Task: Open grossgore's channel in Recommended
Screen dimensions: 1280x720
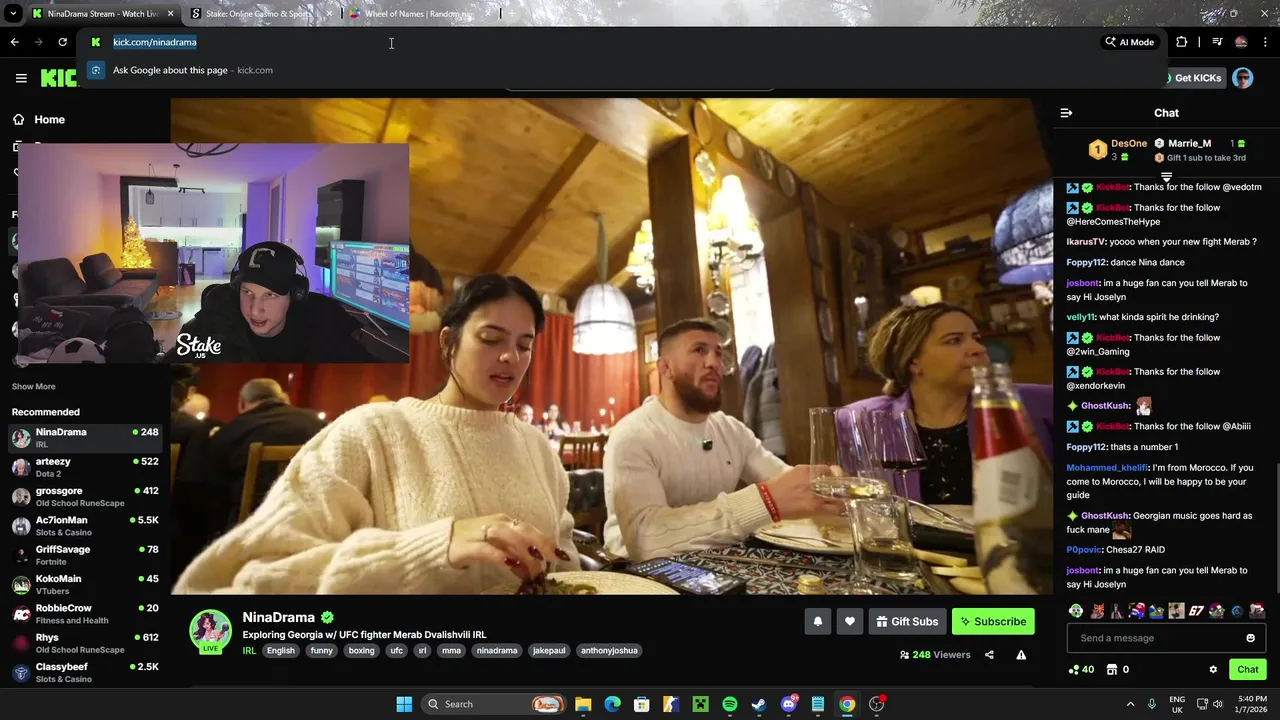Action: 85,496
